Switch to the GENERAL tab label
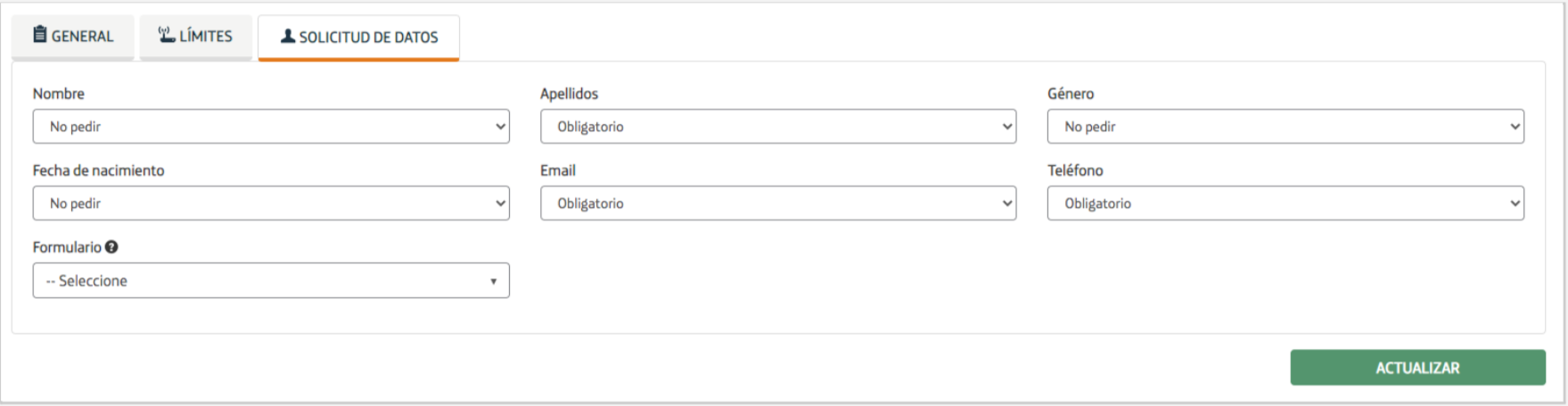The height and width of the screenshot is (406, 1568). tap(82, 37)
